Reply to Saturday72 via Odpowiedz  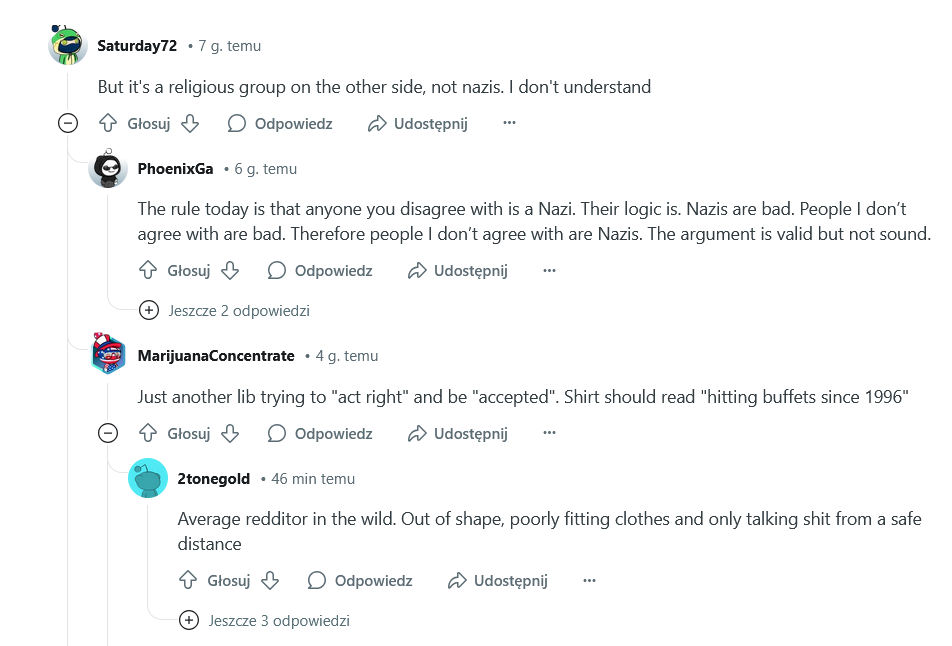tap(280, 123)
